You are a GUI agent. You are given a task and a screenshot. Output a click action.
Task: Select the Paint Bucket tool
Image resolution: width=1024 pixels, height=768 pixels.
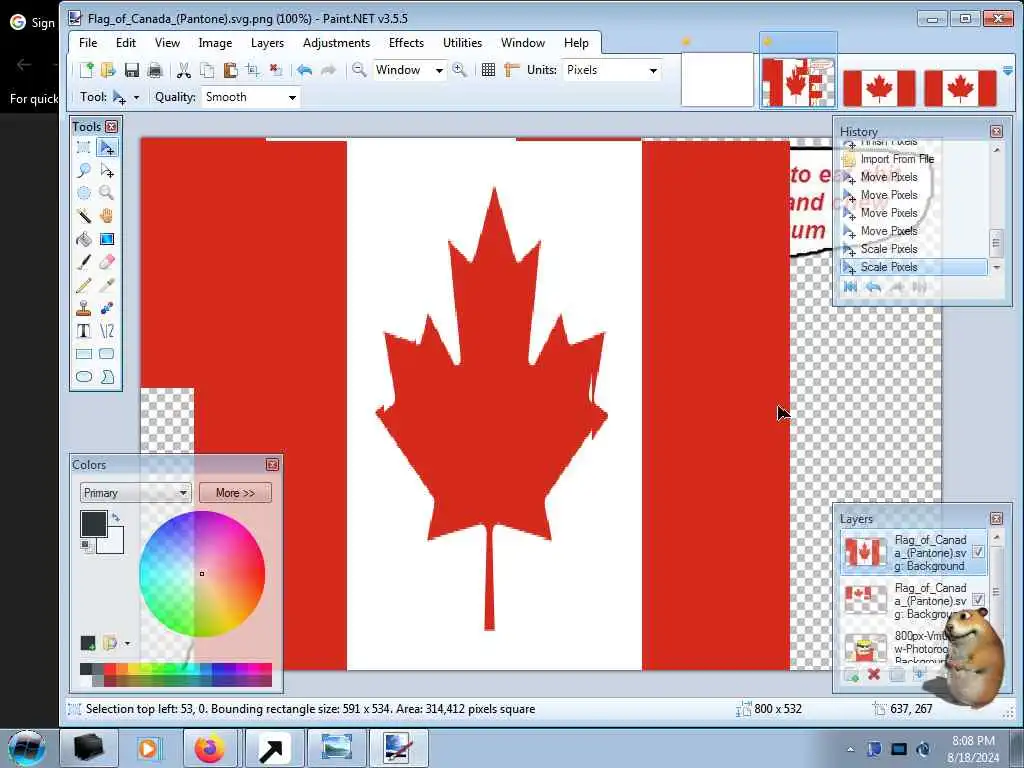coord(84,239)
